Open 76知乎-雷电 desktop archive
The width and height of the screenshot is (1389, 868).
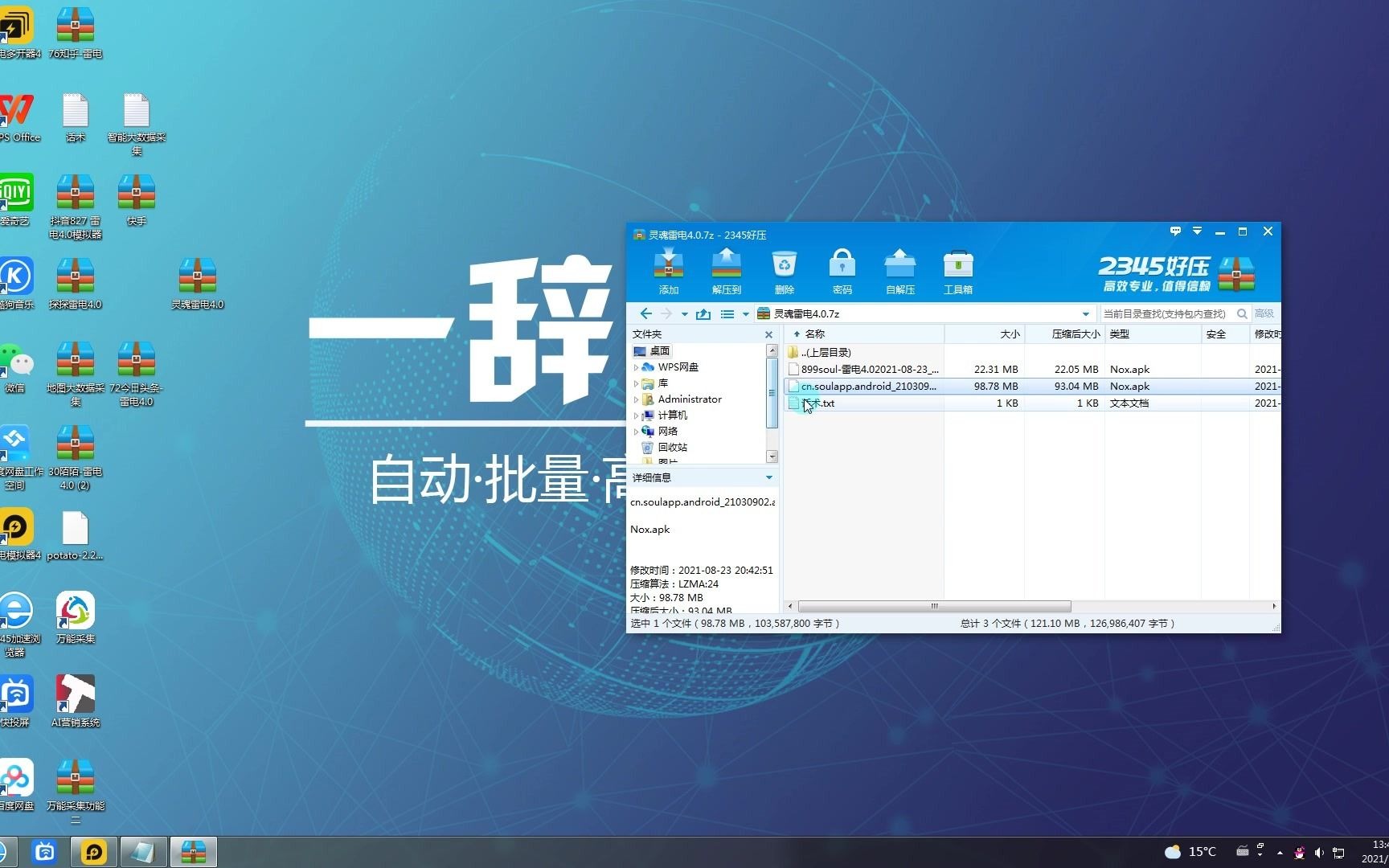75,34
